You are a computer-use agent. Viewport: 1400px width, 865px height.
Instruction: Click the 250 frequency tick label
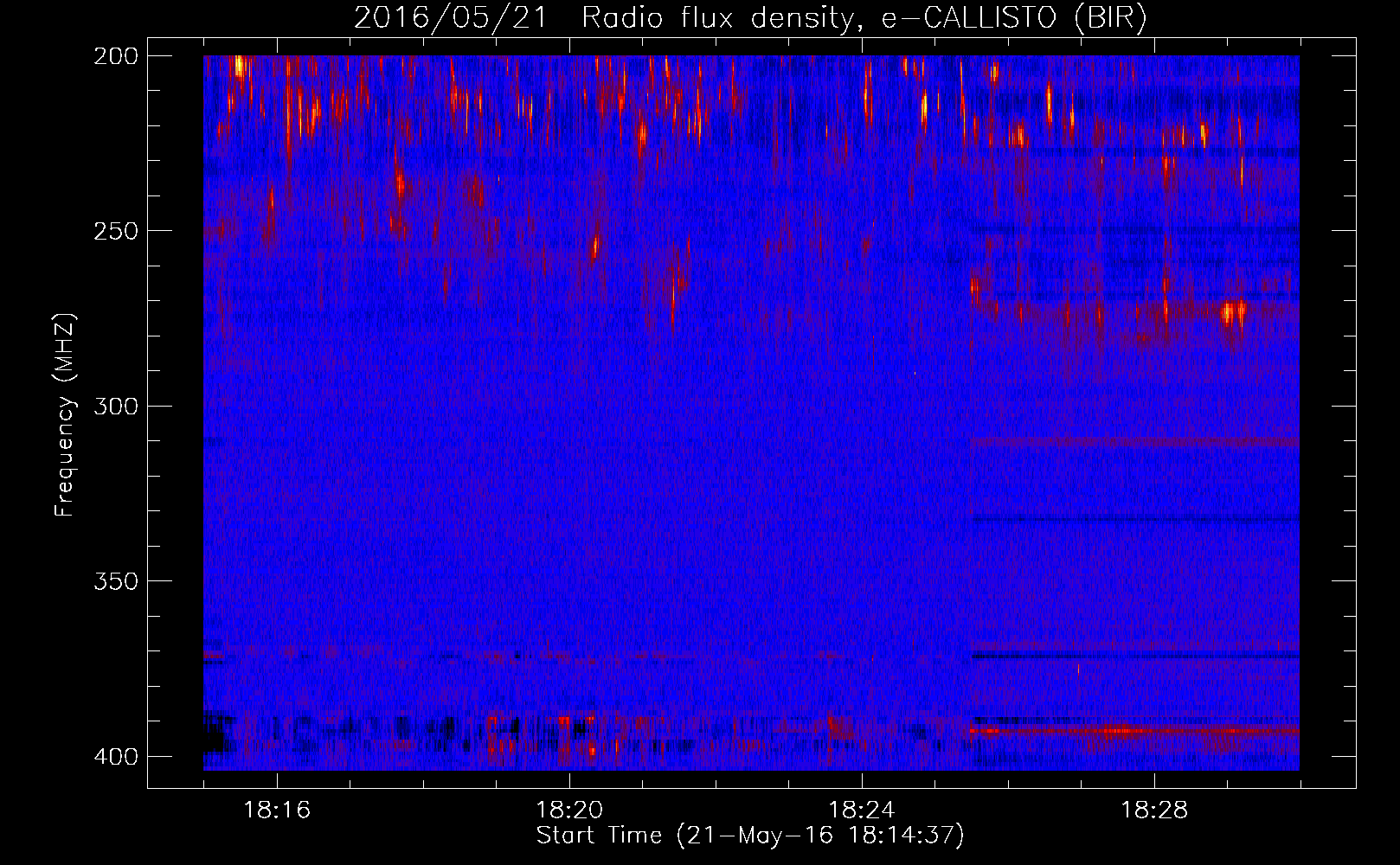click(116, 231)
